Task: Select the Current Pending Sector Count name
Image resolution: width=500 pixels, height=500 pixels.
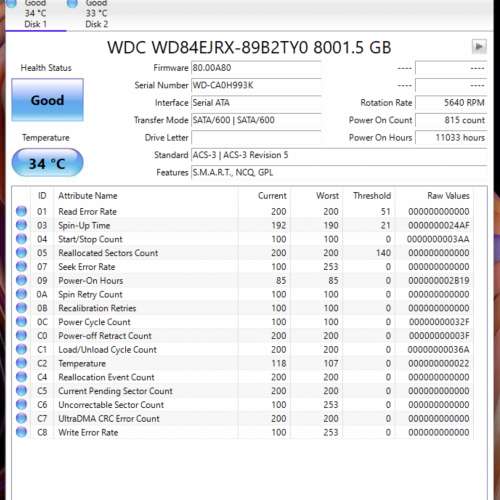Action: pos(115,391)
